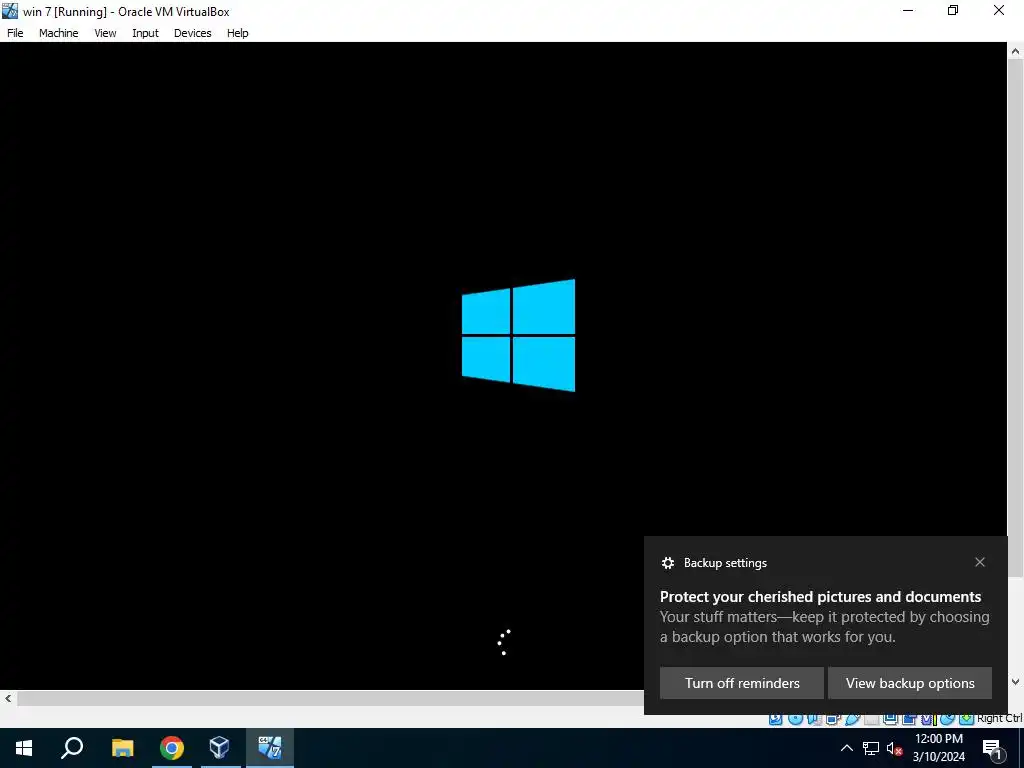Click Turn off reminders button
This screenshot has width=1024, height=768.
(x=742, y=683)
